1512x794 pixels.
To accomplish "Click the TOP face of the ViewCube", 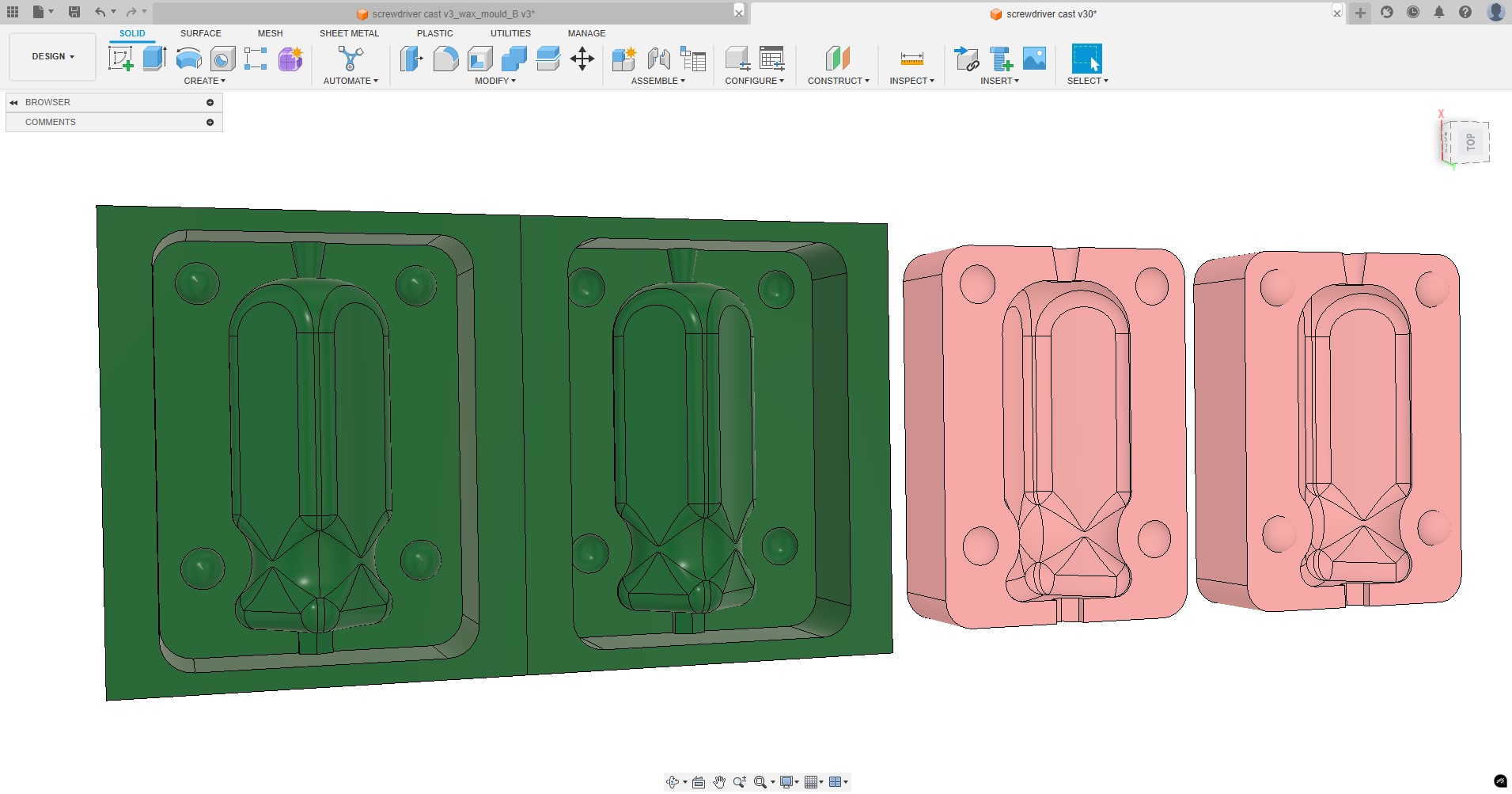I will [x=1472, y=142].
